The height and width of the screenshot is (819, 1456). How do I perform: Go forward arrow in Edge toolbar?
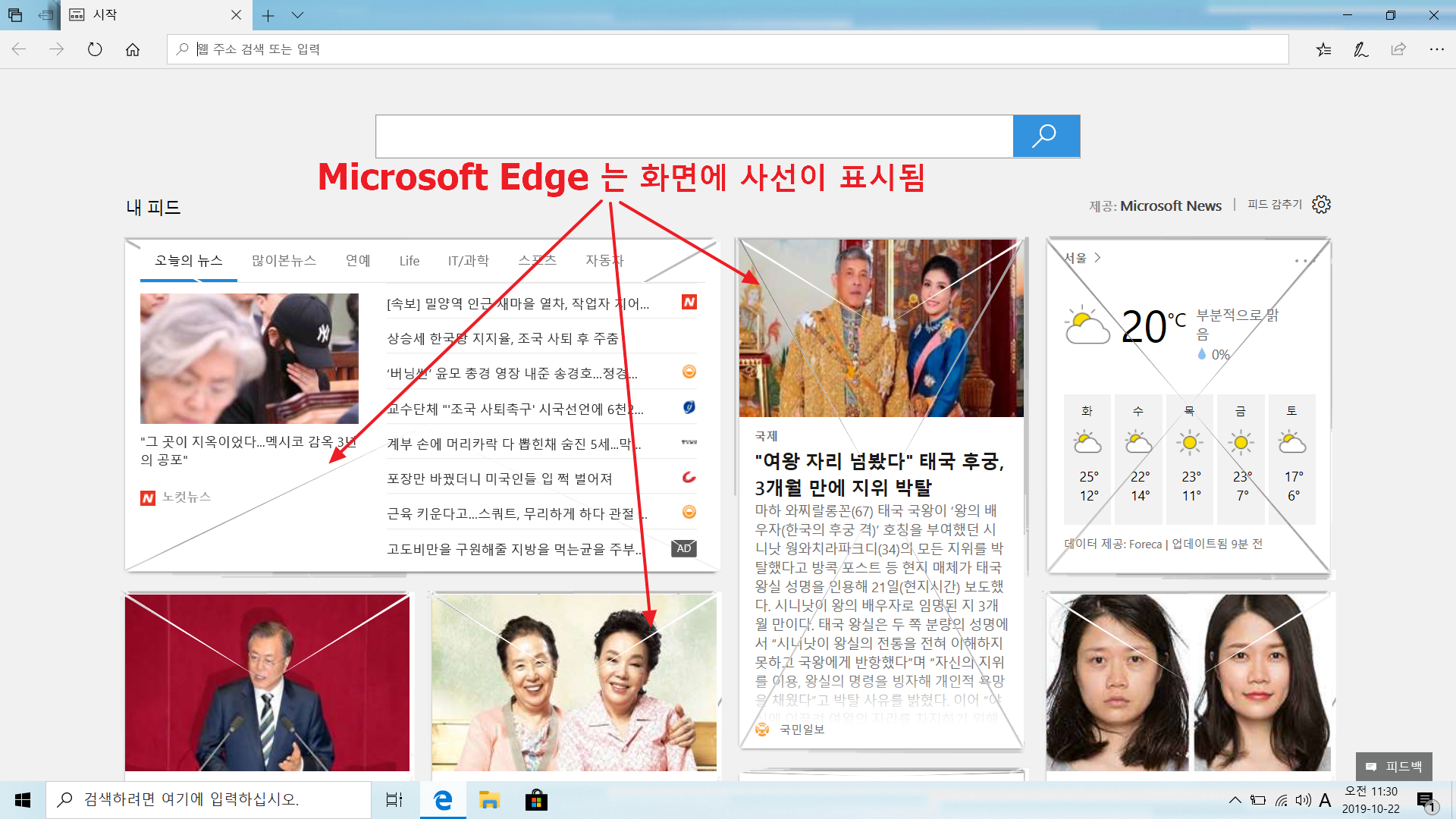56,49
